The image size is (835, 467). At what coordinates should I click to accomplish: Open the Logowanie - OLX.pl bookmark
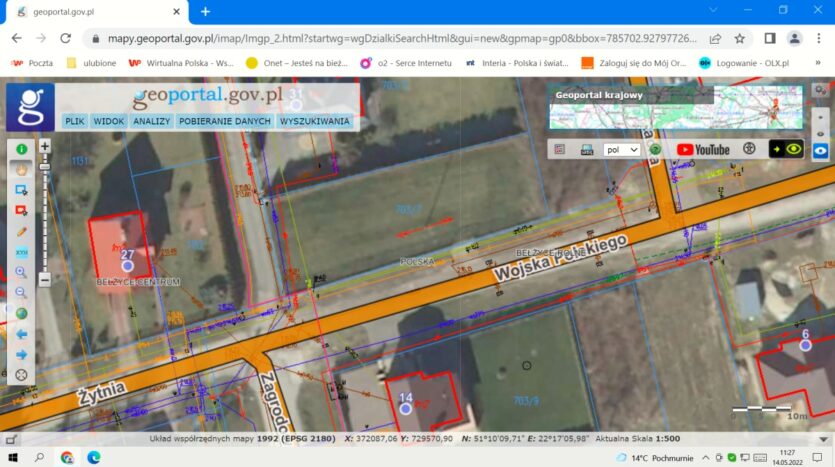point(744,63)
